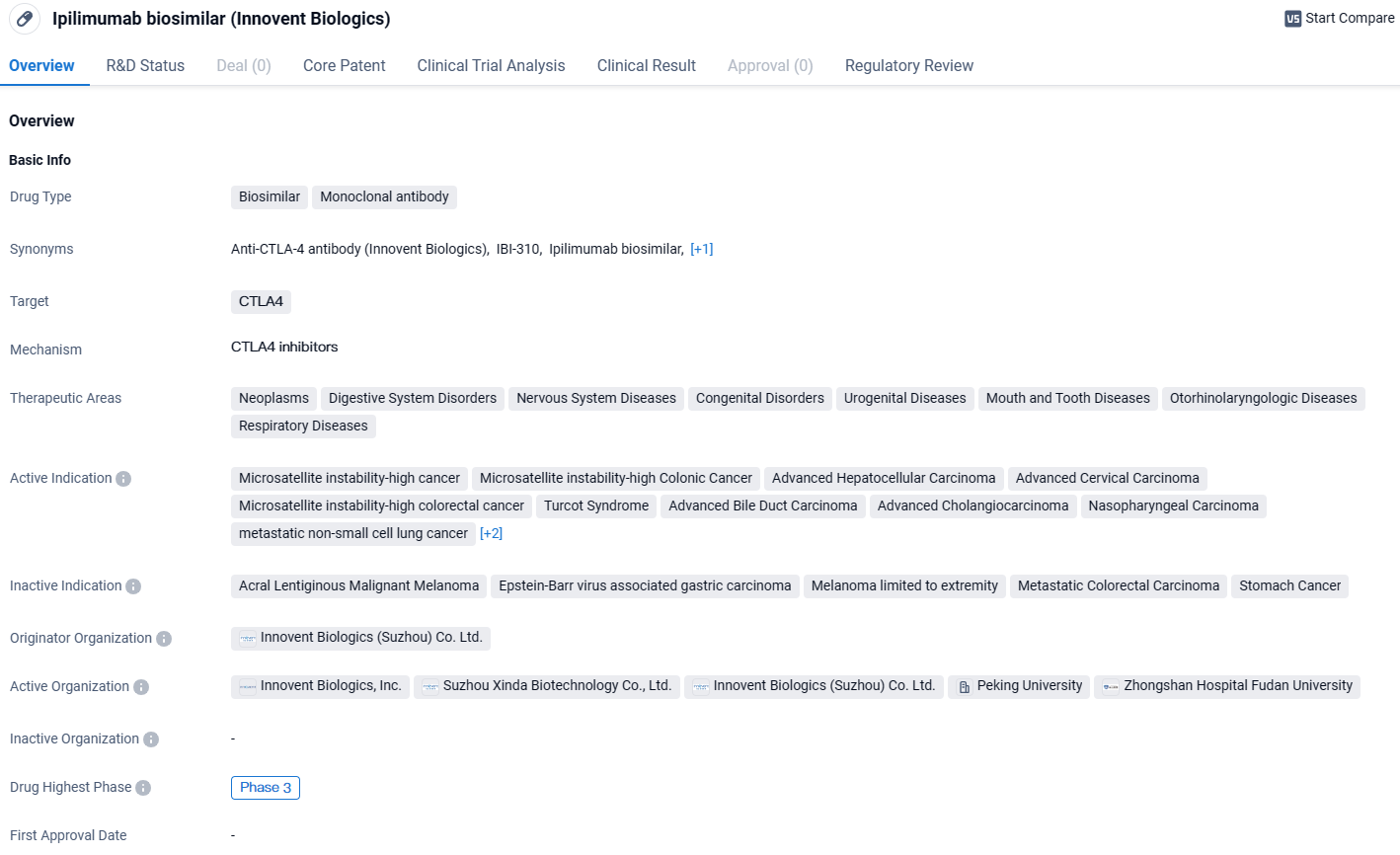Expand synonyms with the +1 link
The width and height of the screenshot is (1400, 855).
coord(701,249)
